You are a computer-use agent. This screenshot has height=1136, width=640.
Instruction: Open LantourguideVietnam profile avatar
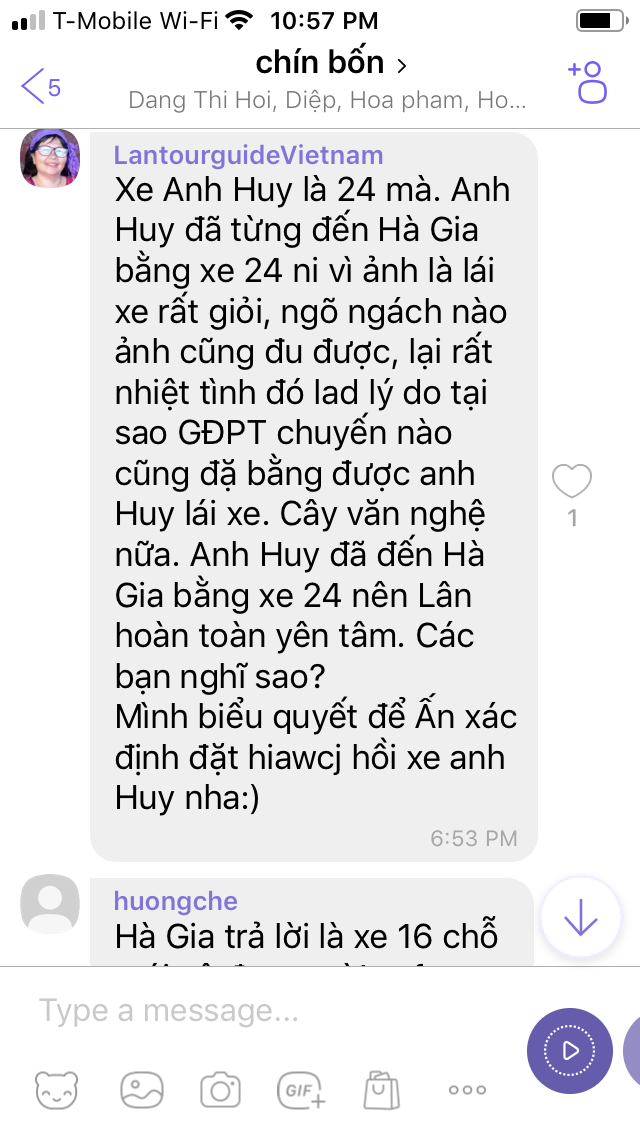click(x=50, y=158)
